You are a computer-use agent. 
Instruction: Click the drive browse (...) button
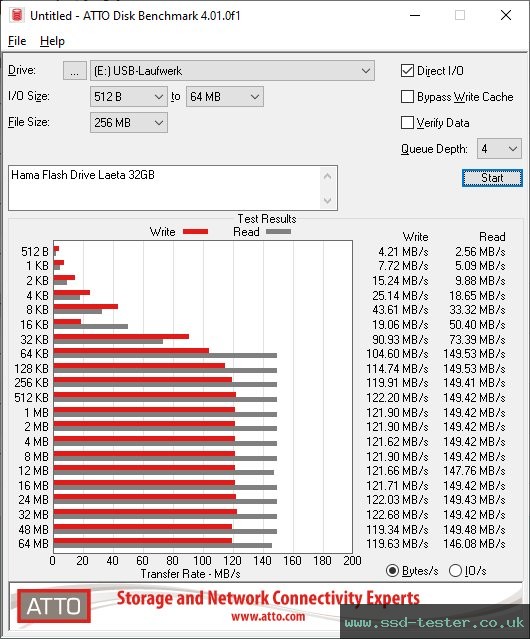75,71
